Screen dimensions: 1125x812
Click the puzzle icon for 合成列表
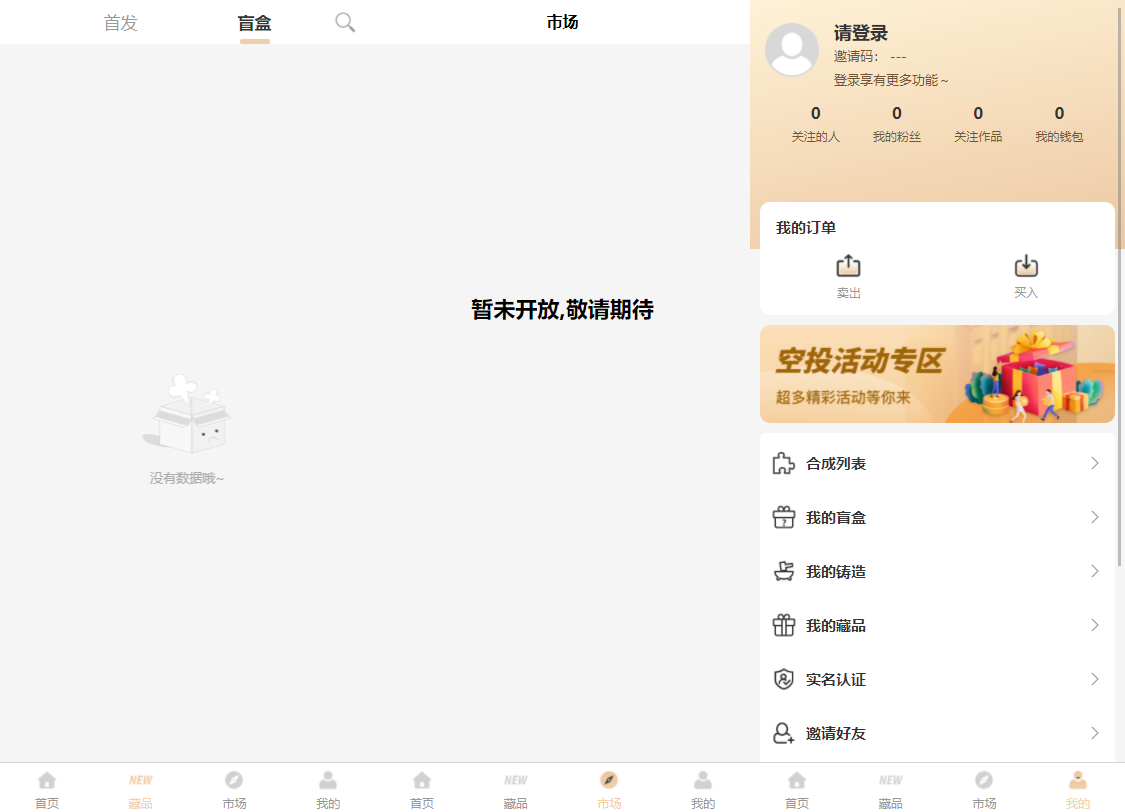(x=783, y=463)
